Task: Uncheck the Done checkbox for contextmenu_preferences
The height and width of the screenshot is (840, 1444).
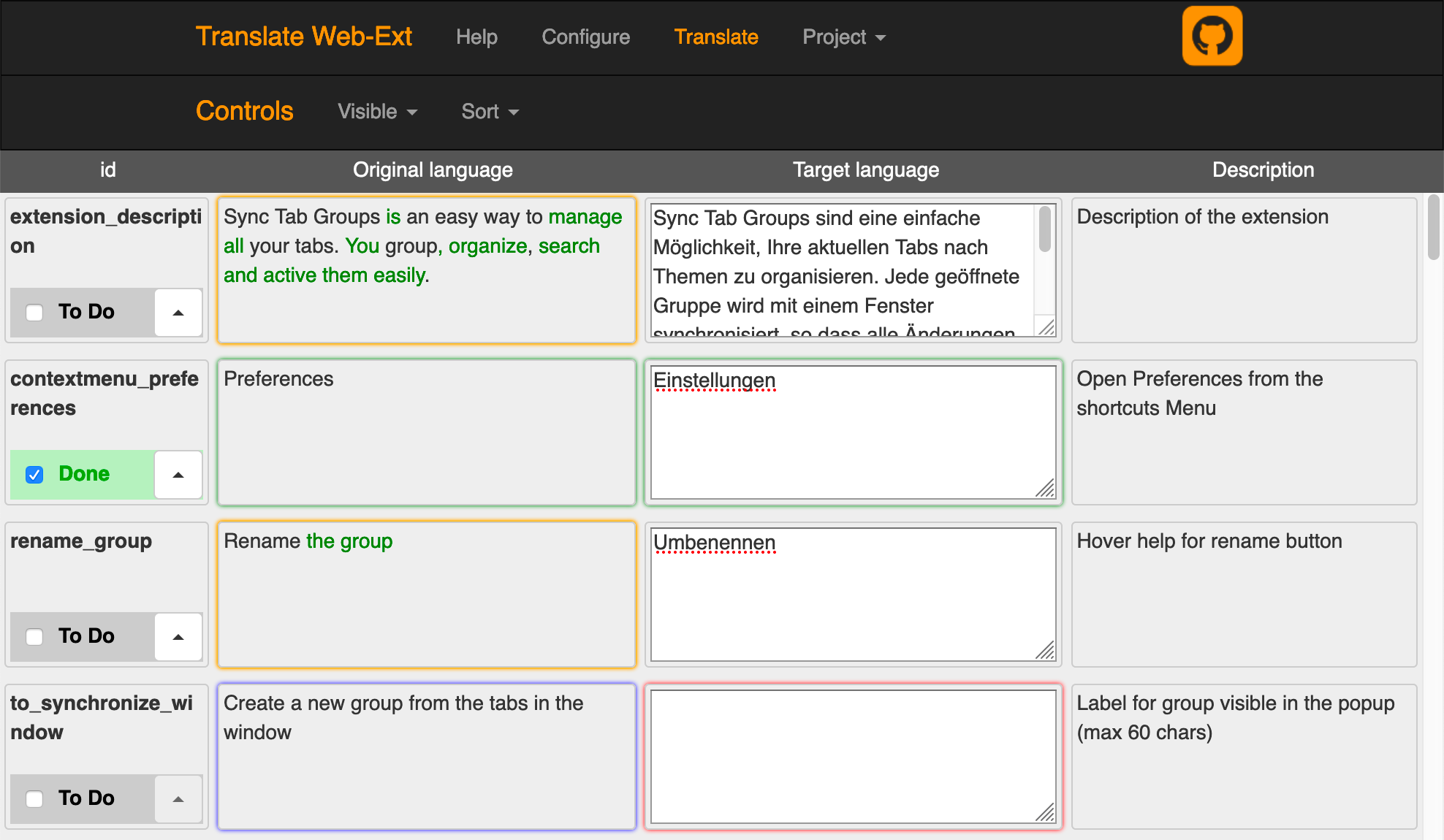Action: coord(34,475)
